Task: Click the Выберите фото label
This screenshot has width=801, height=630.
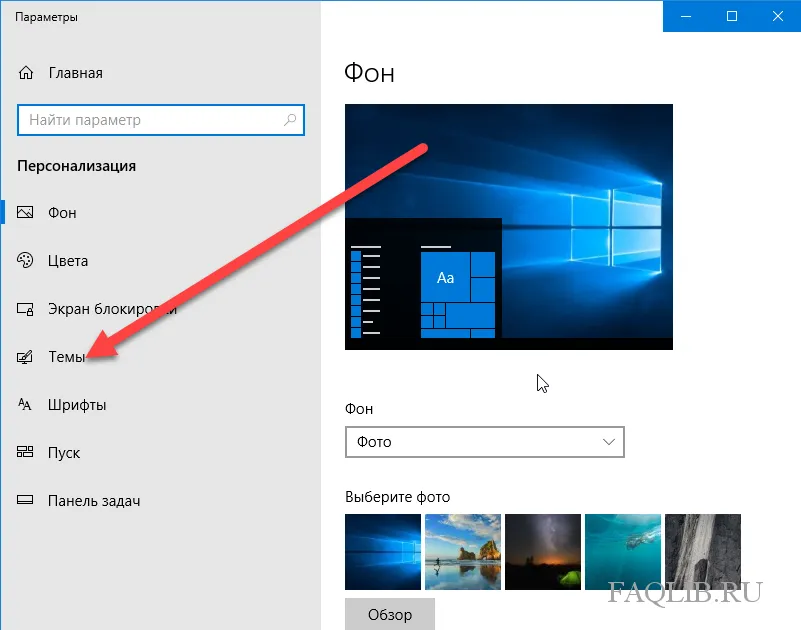Action: [397, 497]
